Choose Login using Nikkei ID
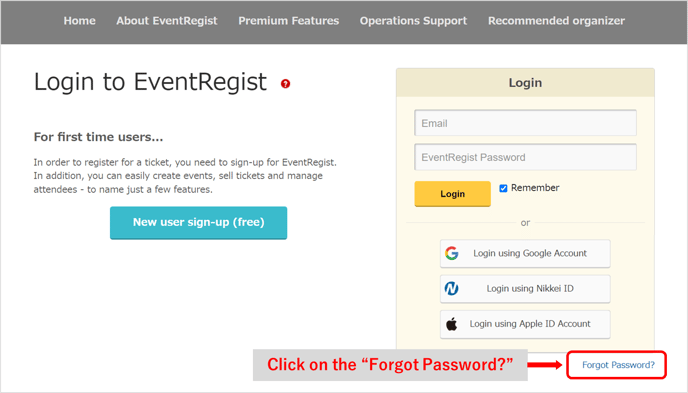The image size is (688, 393). (x=525, y=288)
